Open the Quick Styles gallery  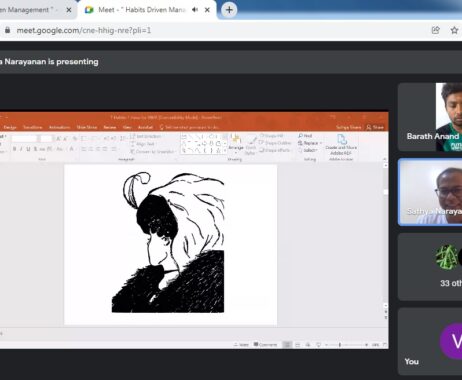point(250,145)
